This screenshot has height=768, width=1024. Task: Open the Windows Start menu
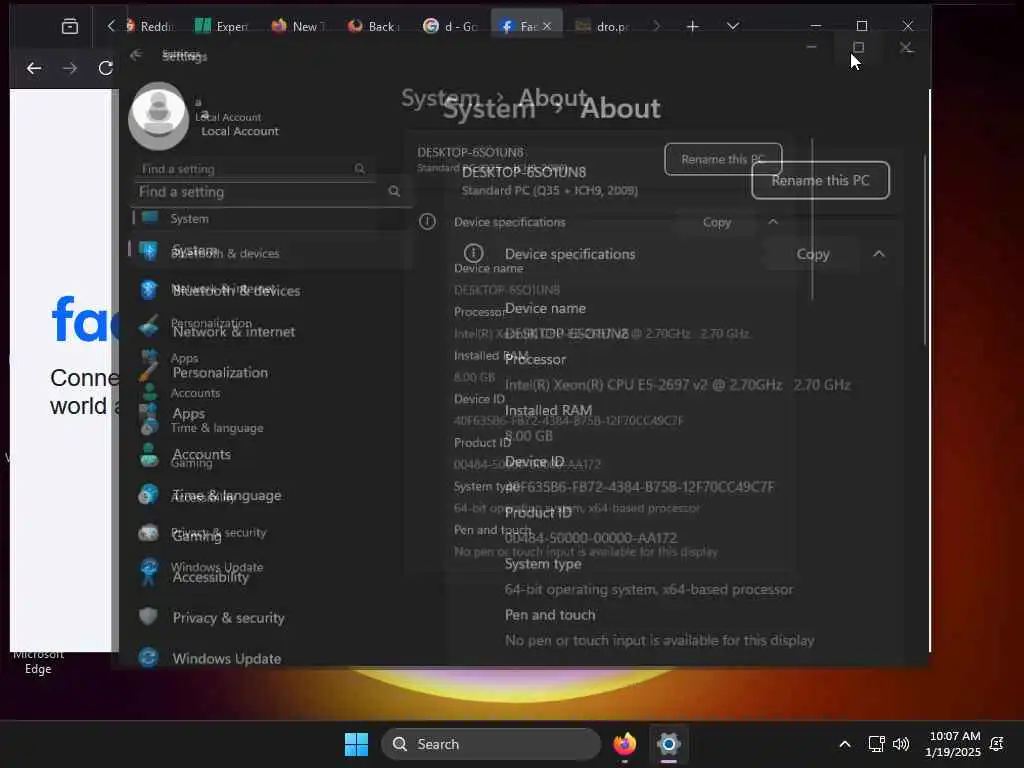click(357, 744)
